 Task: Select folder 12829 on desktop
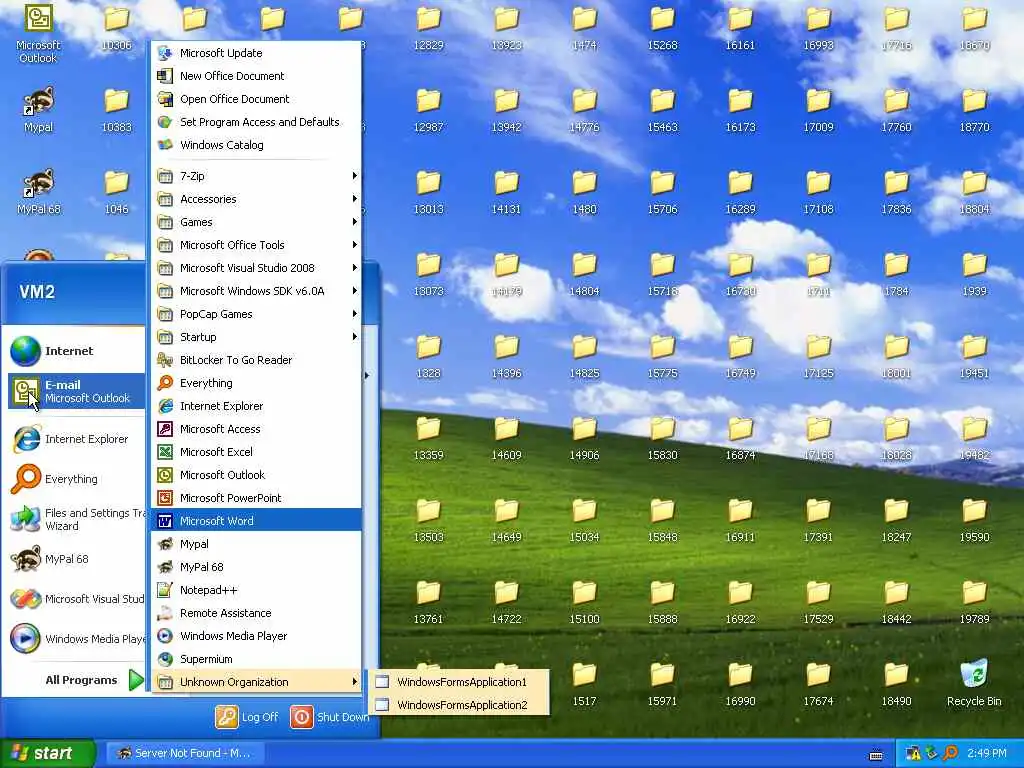(x=428, y=28)
